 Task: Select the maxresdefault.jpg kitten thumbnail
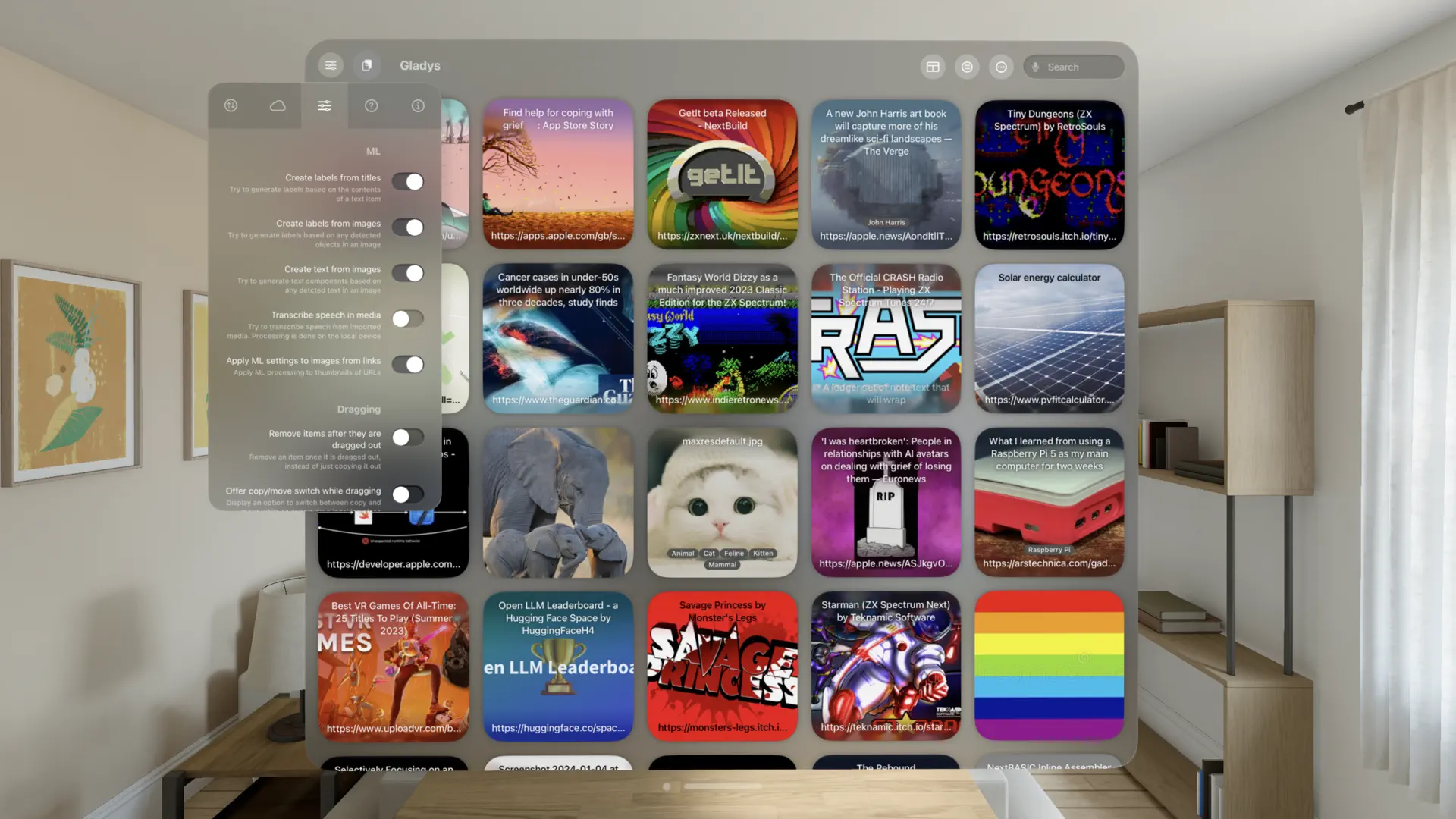tap(722, 502)
